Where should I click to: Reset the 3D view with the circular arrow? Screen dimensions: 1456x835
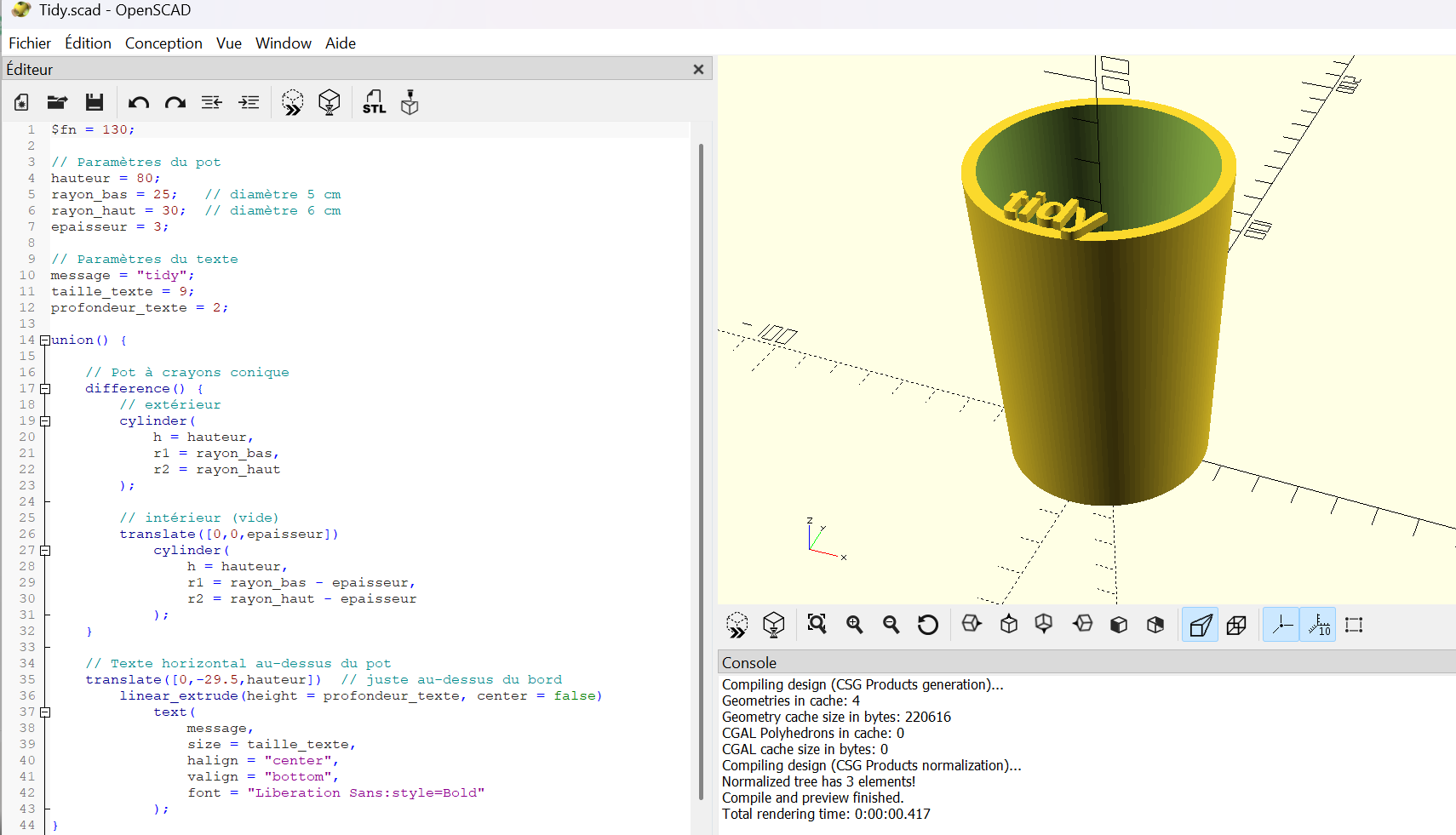927,625
